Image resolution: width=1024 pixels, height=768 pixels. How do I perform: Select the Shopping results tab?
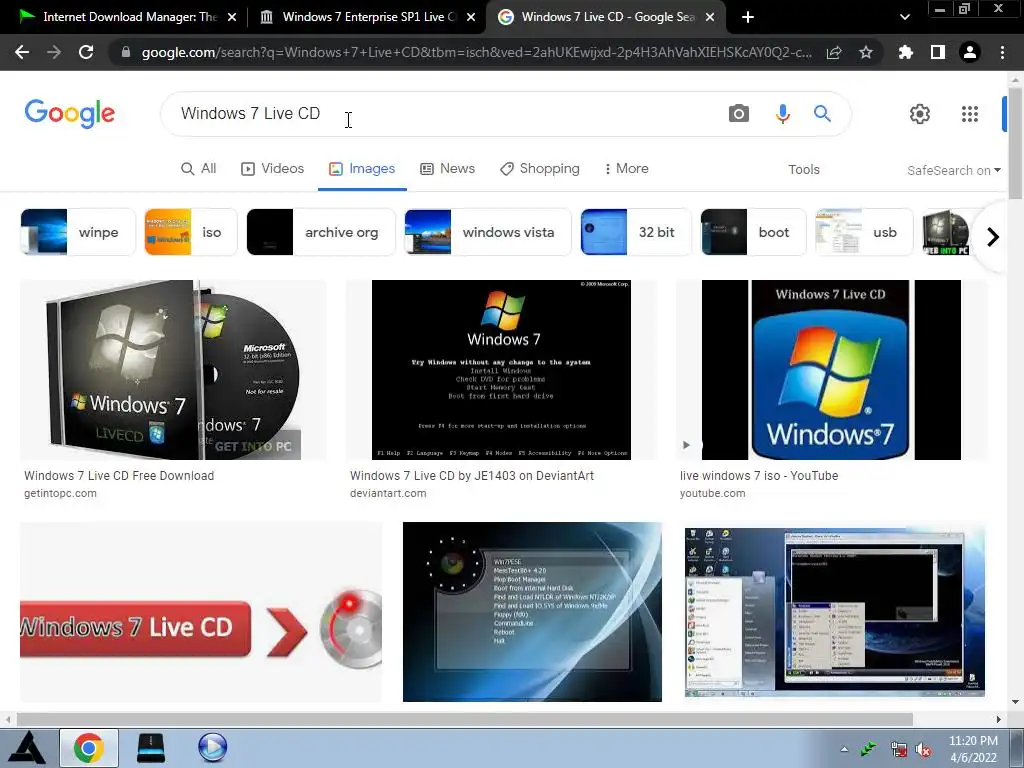(x=539, y=168)
